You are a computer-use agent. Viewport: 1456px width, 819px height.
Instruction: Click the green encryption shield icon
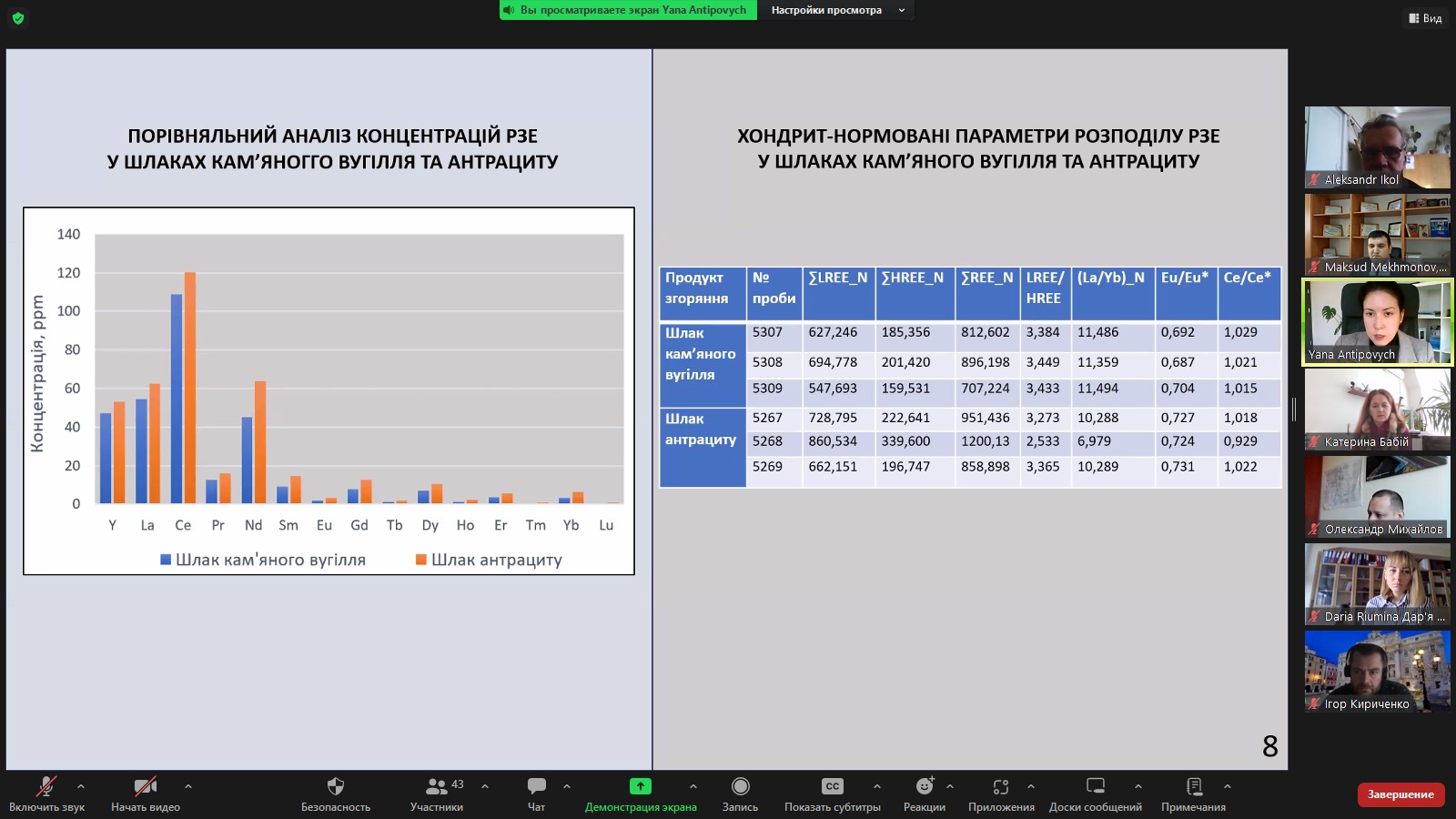coord(18,18)
